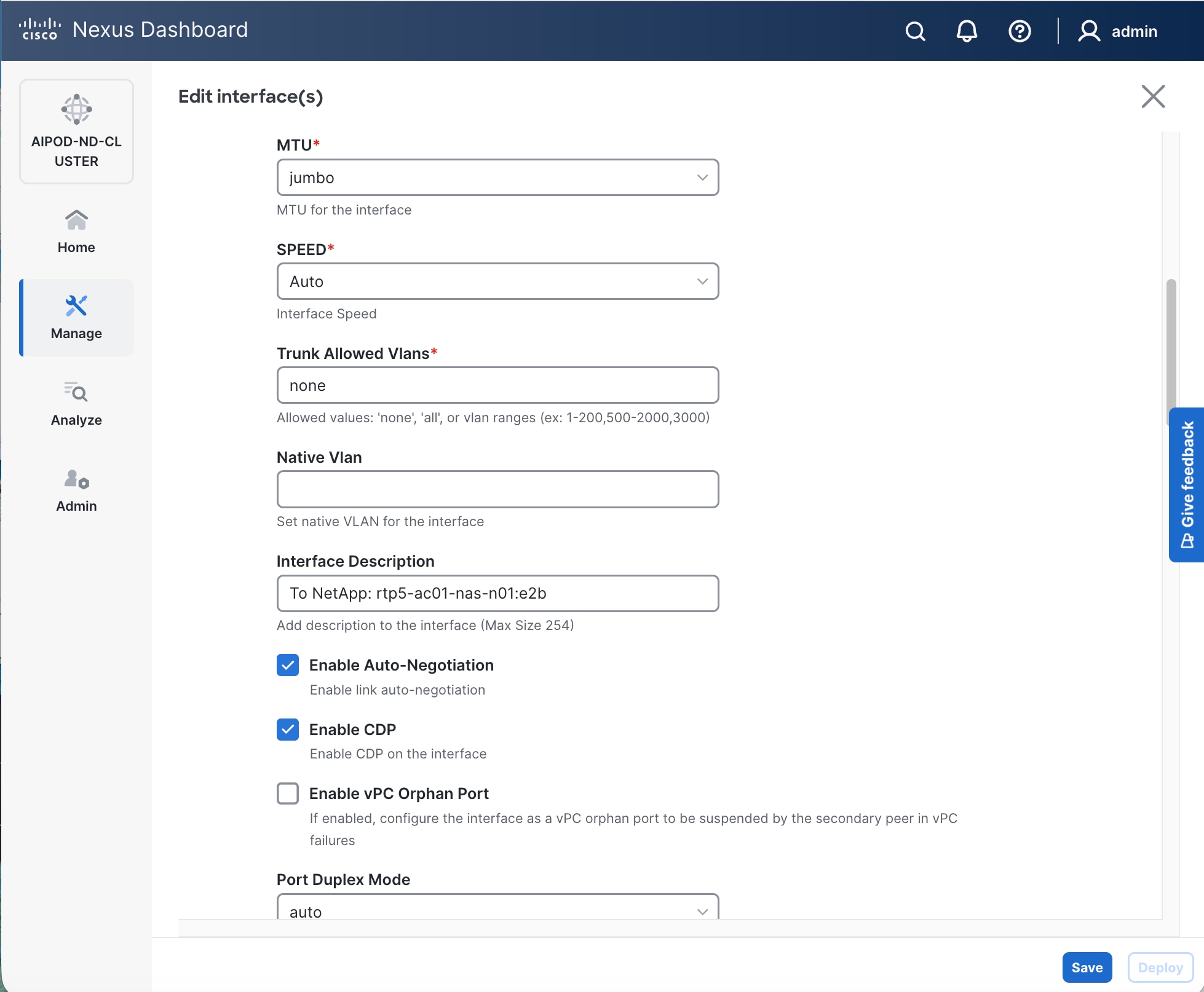
Task: Open the help question mark icon
Action: [1020, 31]
